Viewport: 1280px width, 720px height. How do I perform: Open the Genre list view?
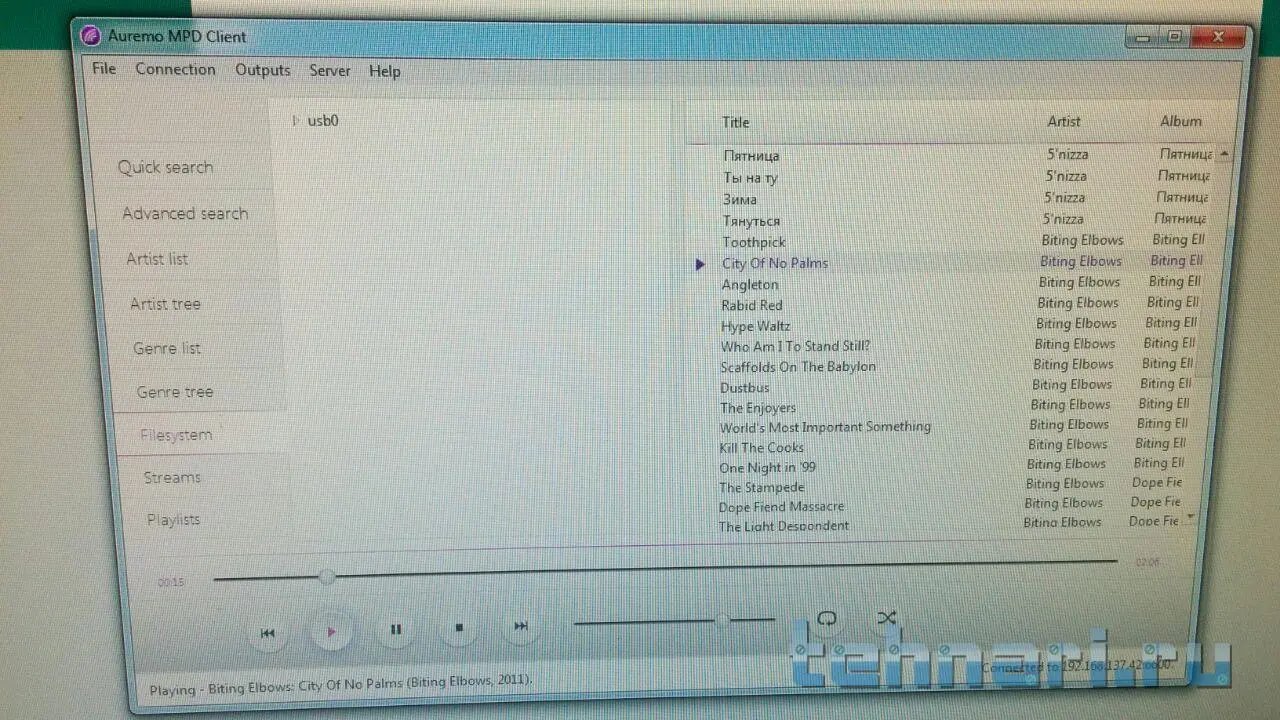click(167, 348)
